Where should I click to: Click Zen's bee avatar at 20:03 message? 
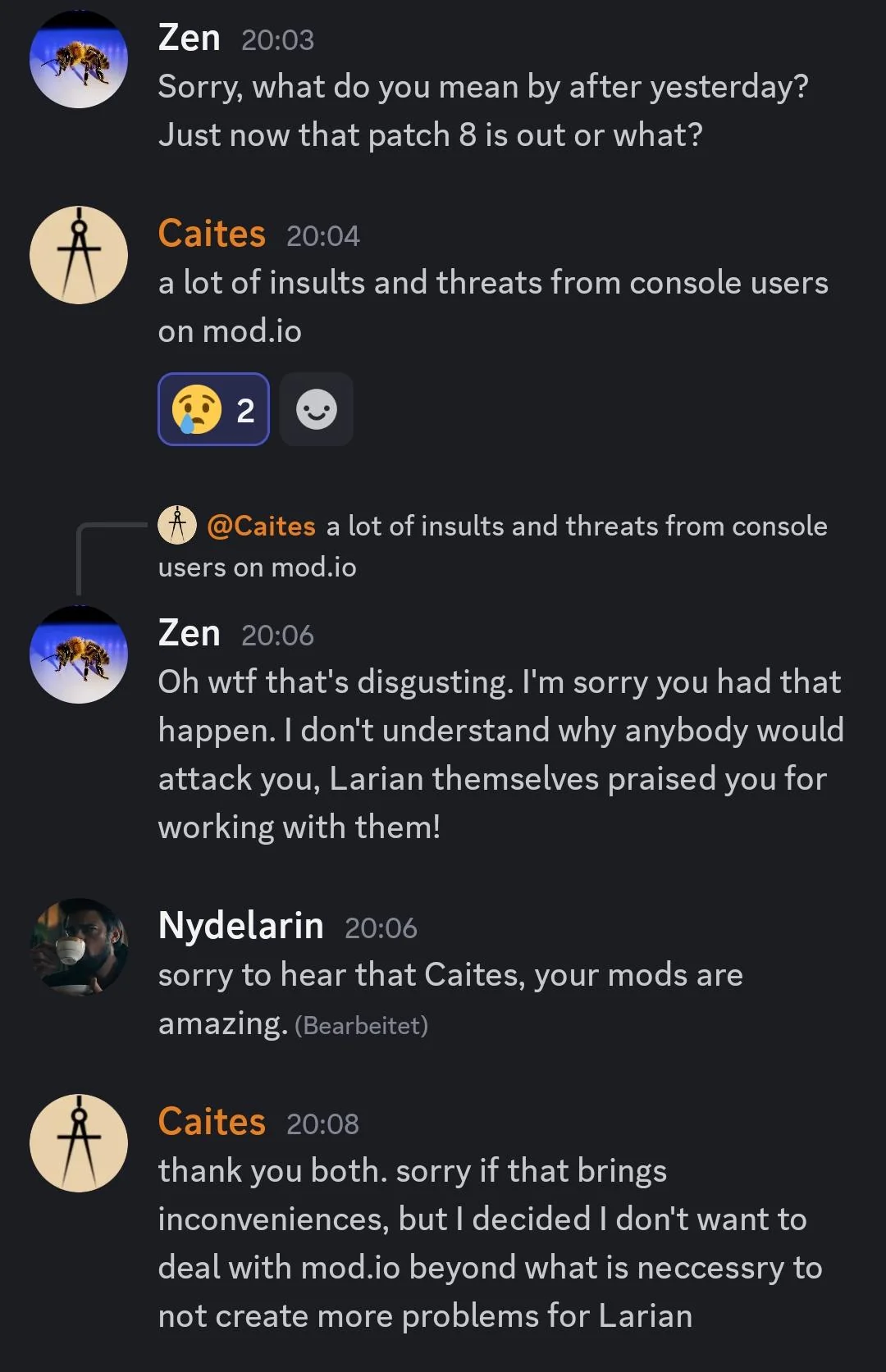coord(79,59)
